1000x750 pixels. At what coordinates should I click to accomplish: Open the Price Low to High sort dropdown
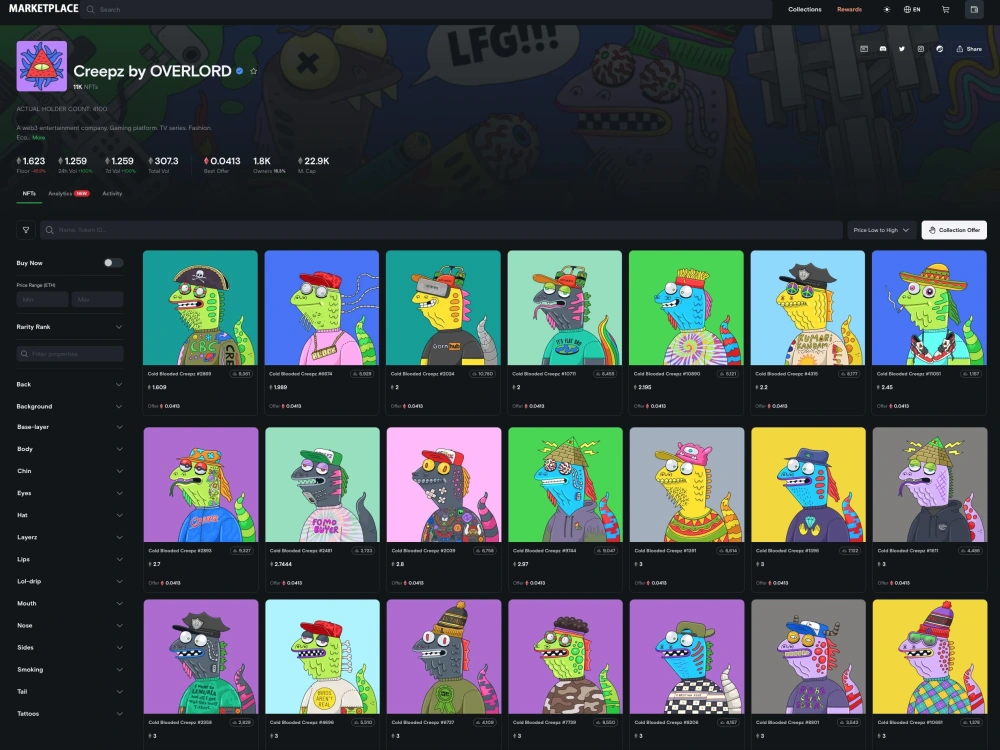click(x=881, y=230)
